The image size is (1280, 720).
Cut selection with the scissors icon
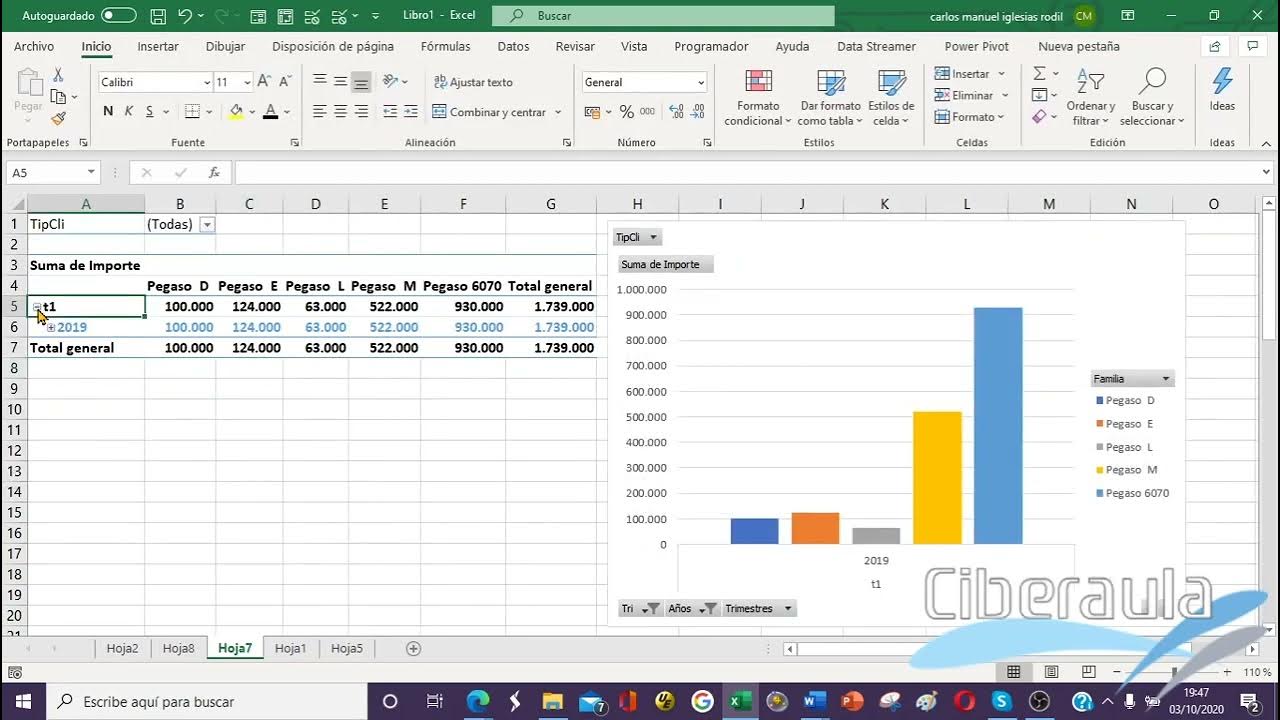tap(58, 75)
